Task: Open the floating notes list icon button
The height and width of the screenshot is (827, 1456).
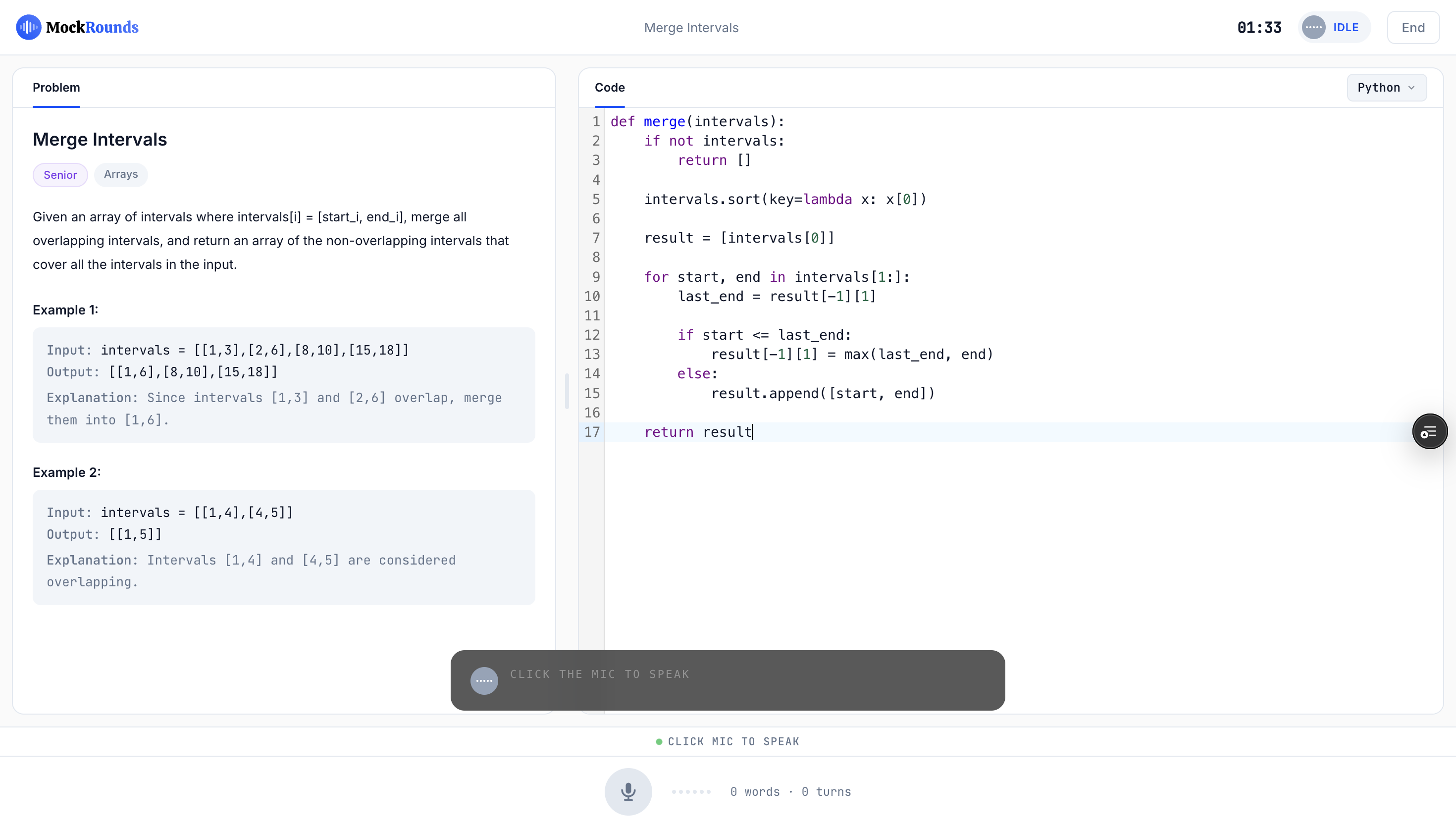Action: (x=1429, y=432)
